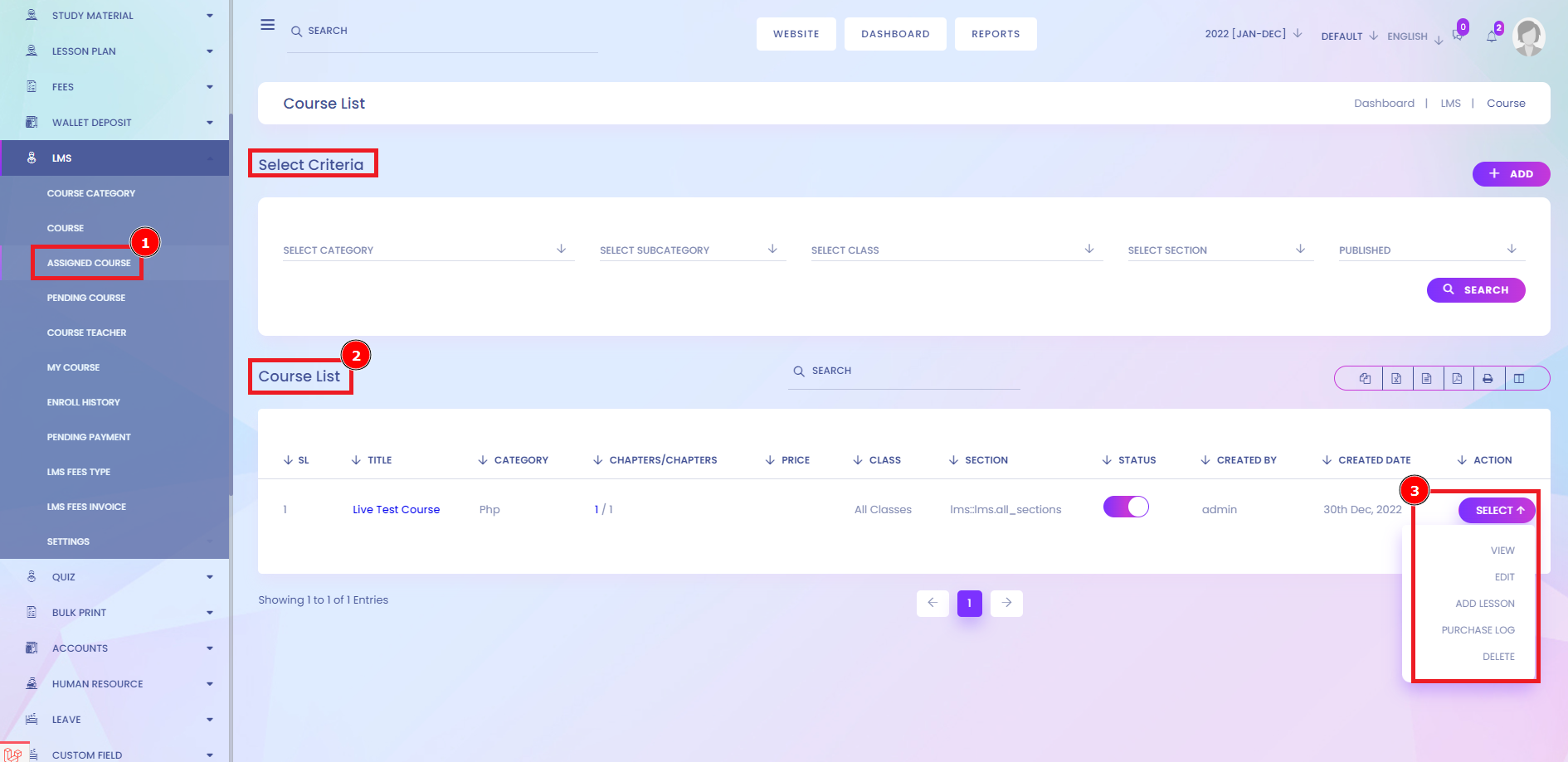Export course list as CSV file

pyautogui.click(x=1427, y=378)
